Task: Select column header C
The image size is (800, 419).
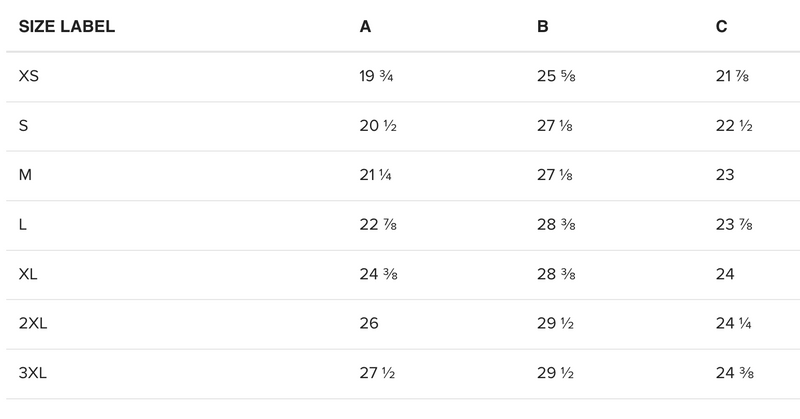Action: pos(721,27)
